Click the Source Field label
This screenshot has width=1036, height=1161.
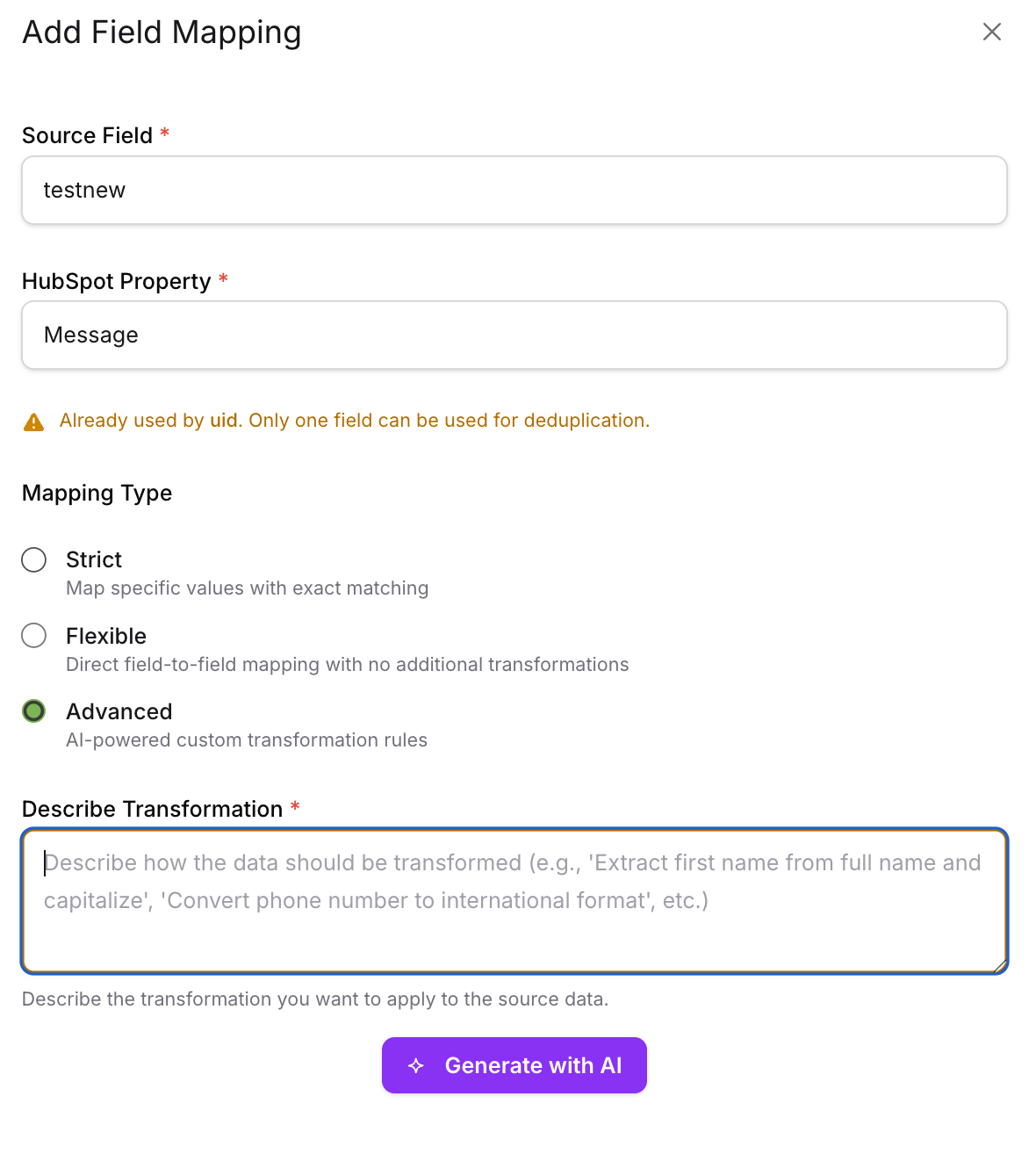click(x=87, y=135)
